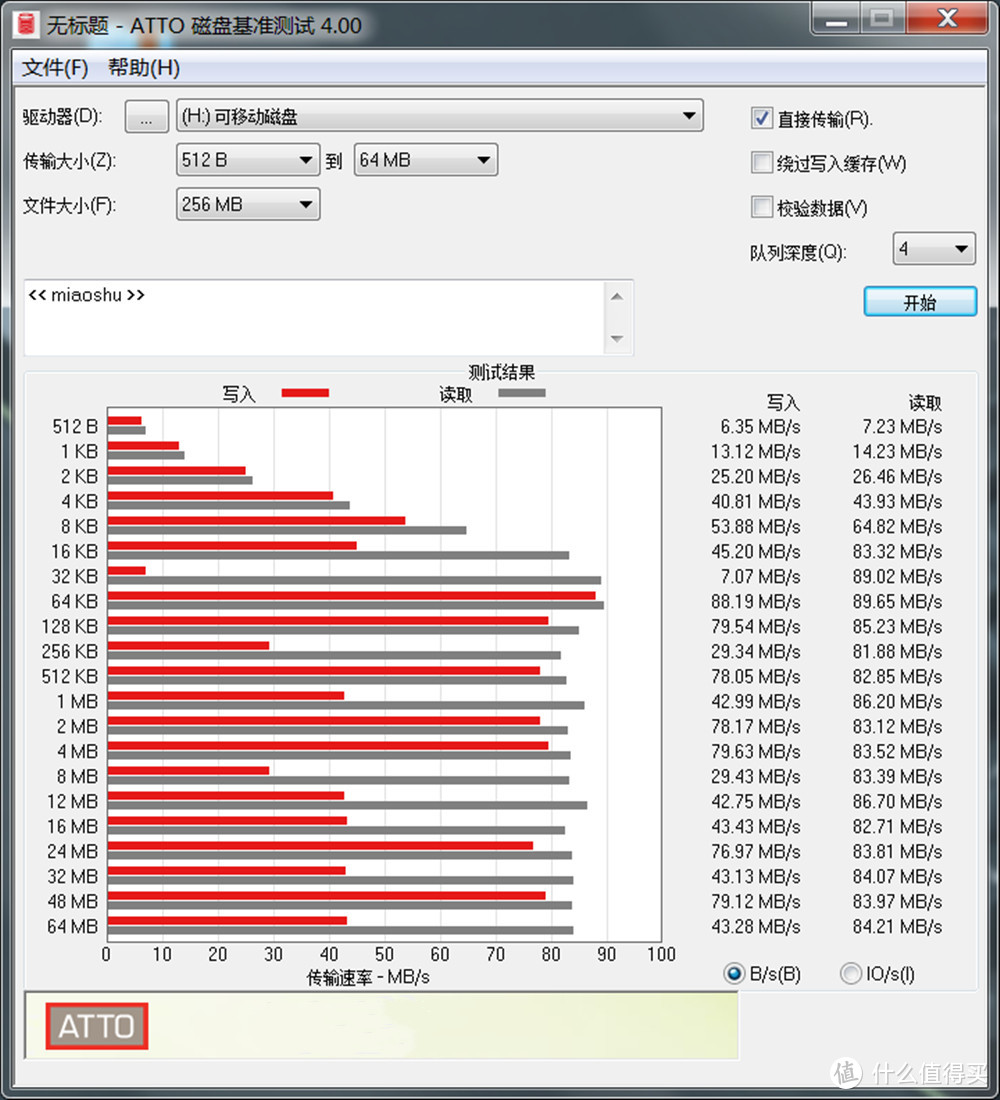The image size is (1000, 1100).
Task: Click the write value 40.81 MB/s
Action: pos(756,502)
